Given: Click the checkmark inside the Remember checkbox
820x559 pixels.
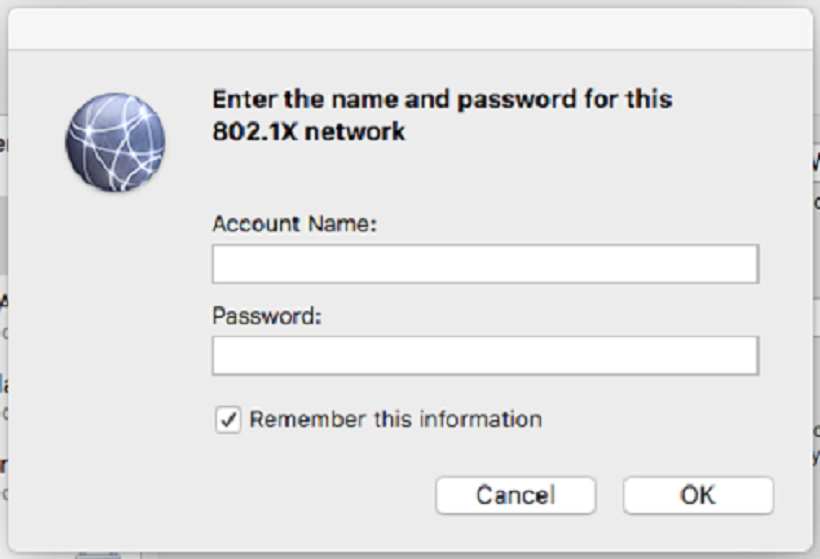Looking at the screenshot, I should click(x=229, y=419).
